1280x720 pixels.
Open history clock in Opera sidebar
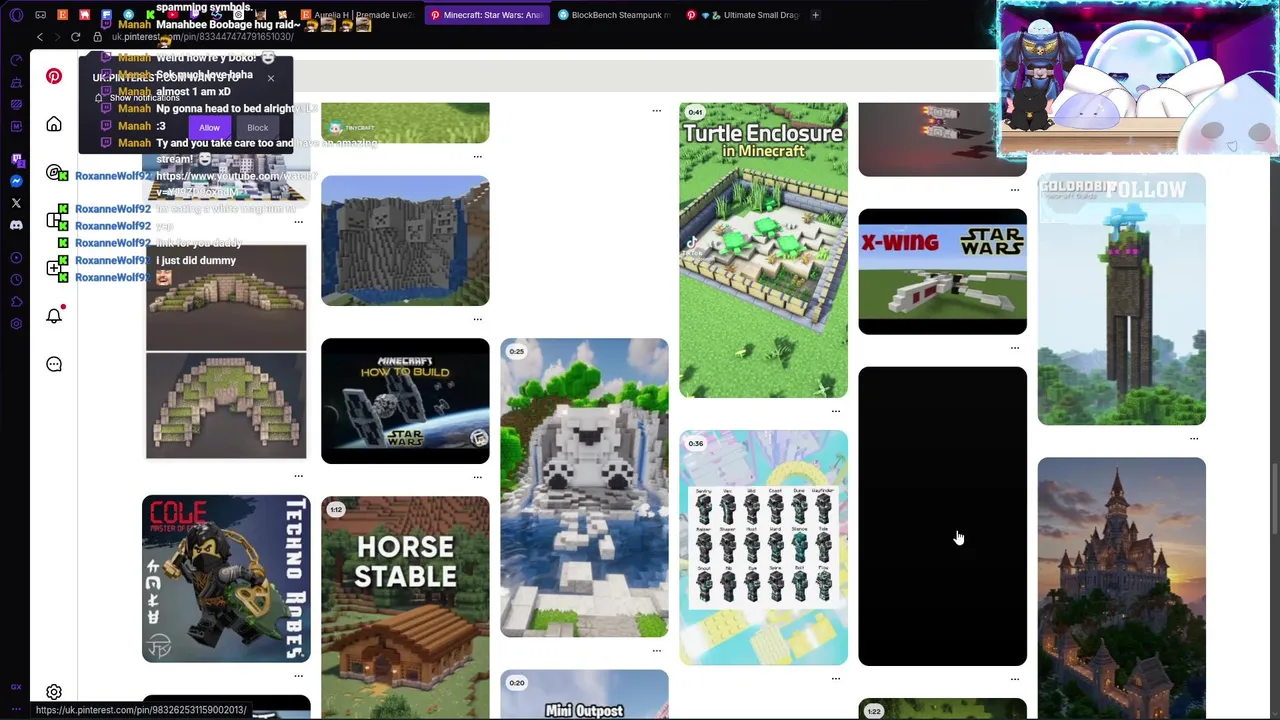[16, 280]
